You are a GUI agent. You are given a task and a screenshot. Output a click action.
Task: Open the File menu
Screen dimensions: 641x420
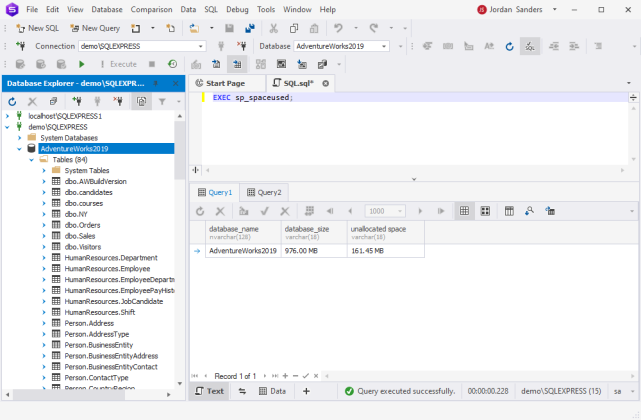point(32,9)
